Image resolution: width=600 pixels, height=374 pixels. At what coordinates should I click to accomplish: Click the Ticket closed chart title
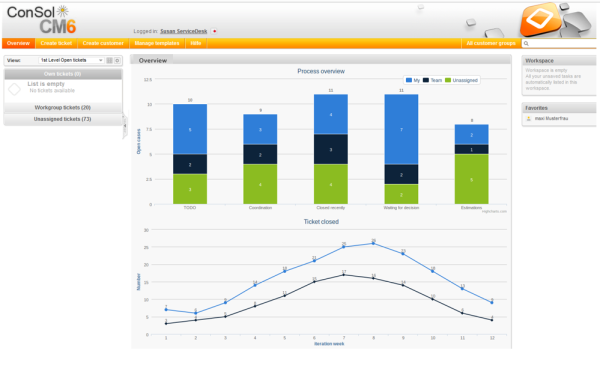coord(321,222)
